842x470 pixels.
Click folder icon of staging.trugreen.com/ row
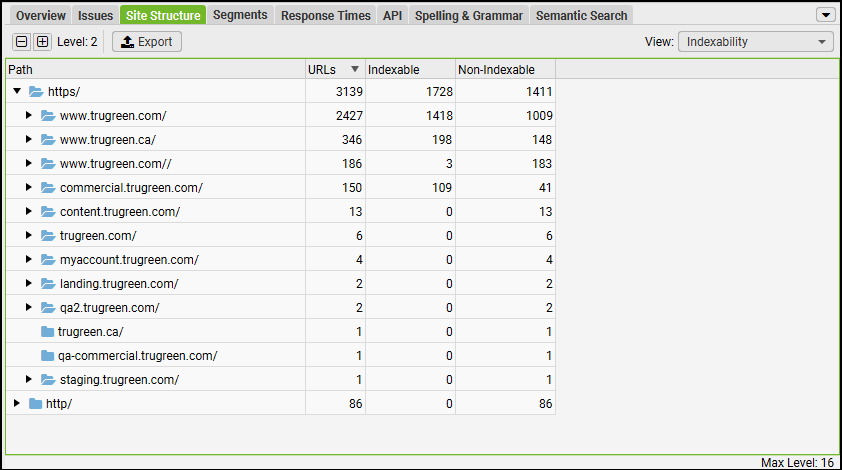[48, 380]
